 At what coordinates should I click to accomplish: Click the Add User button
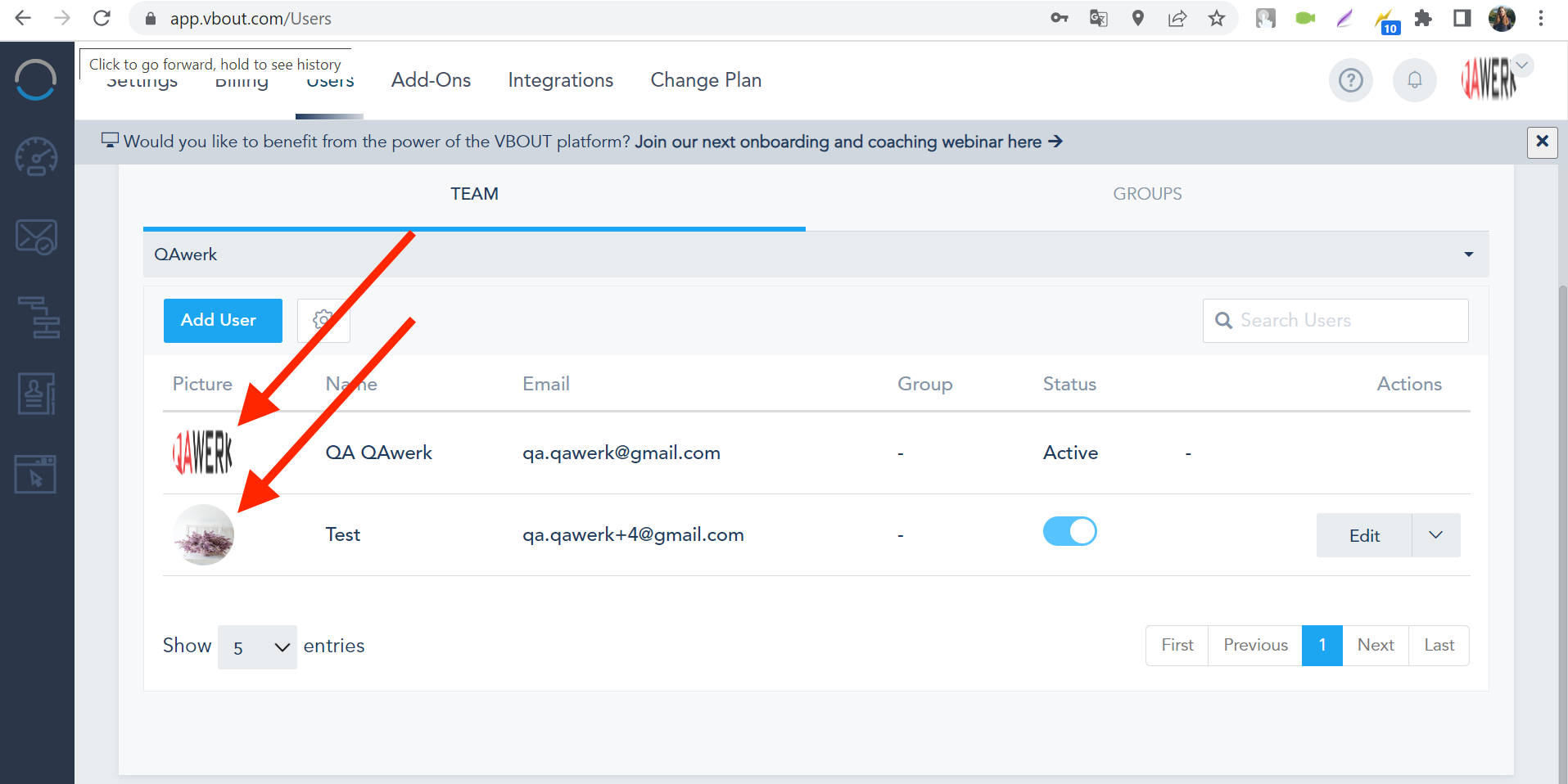pos(223,320)
